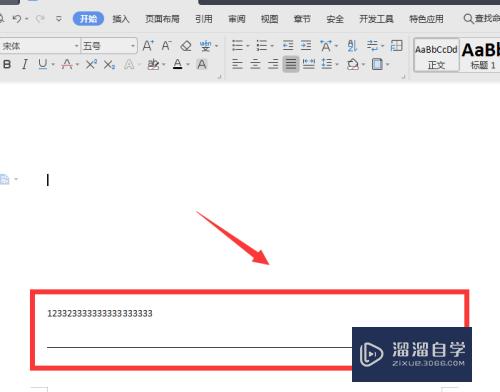Image resolution: width=500 pixels, height=392 pixels.
Task: Select the 特色应用 tab
Action: tap(426, 19)
